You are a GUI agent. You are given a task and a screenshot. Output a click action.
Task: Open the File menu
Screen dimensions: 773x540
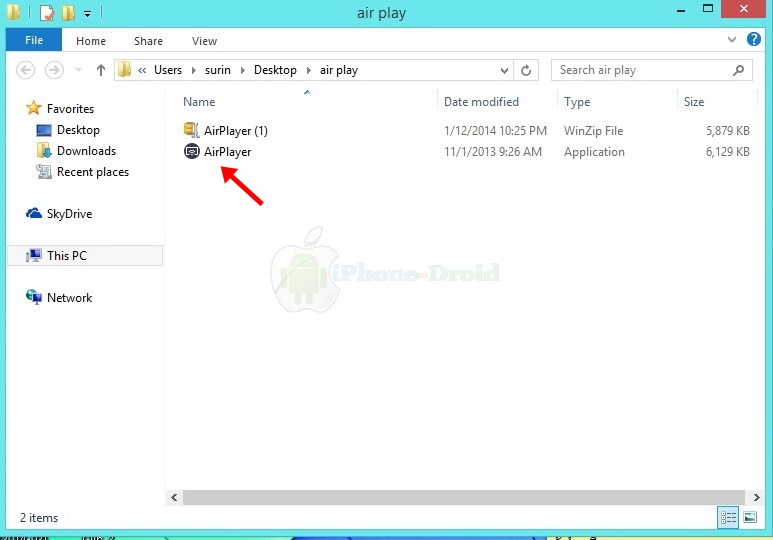point(34,41)
